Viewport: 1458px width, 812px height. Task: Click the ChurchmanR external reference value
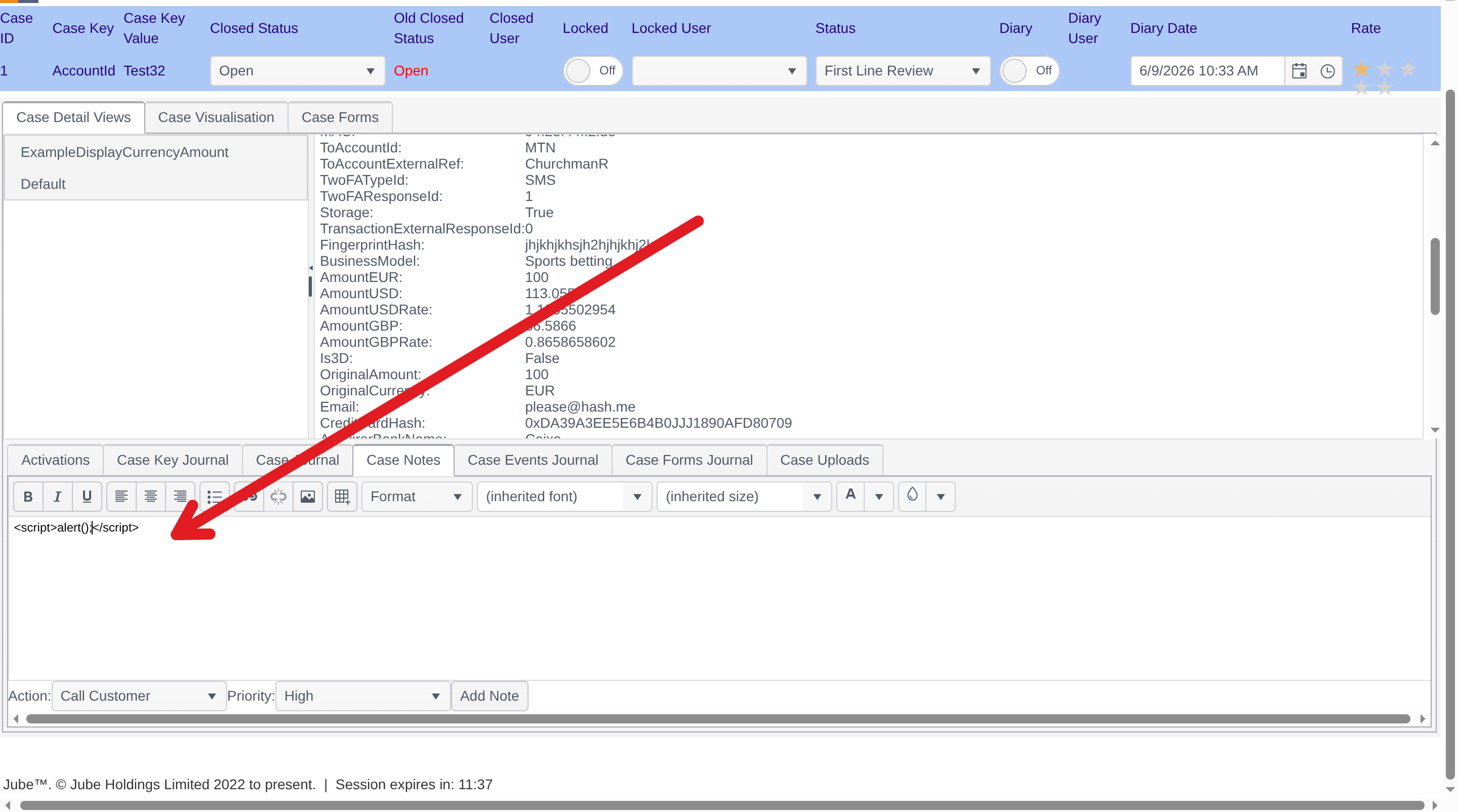click(x=566, y=164)
